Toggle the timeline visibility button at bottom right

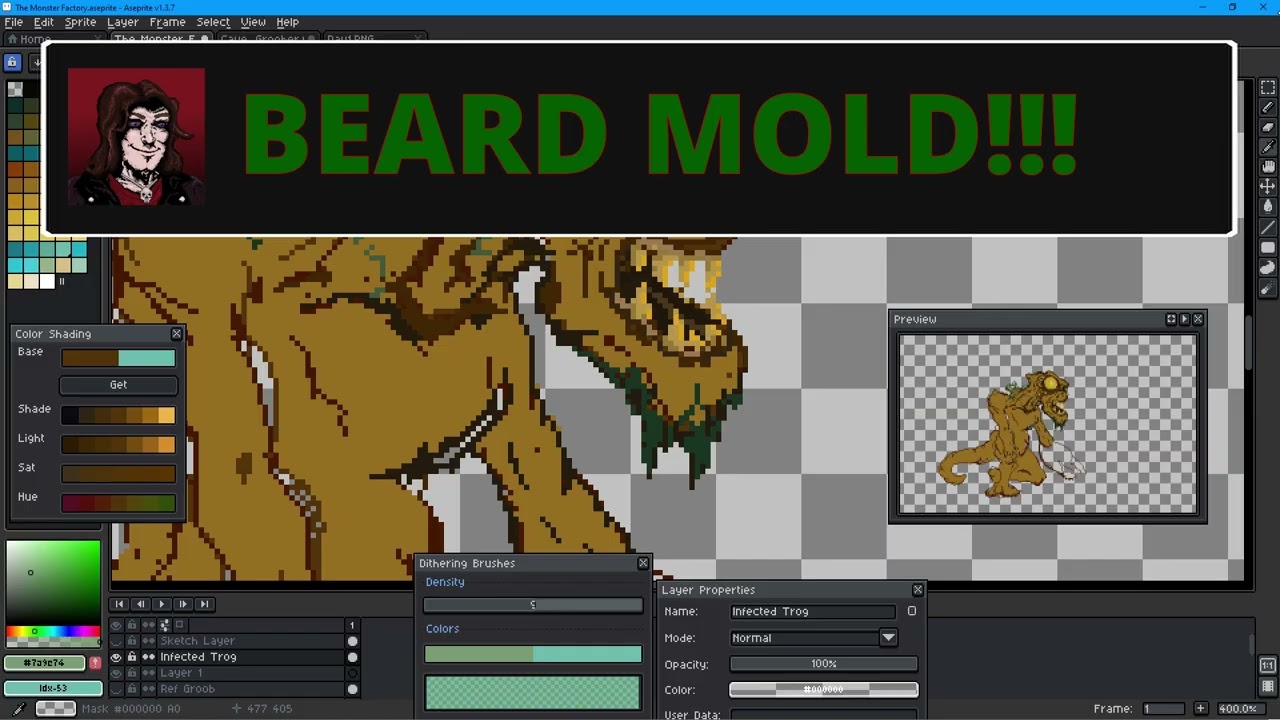[1267, 686]
